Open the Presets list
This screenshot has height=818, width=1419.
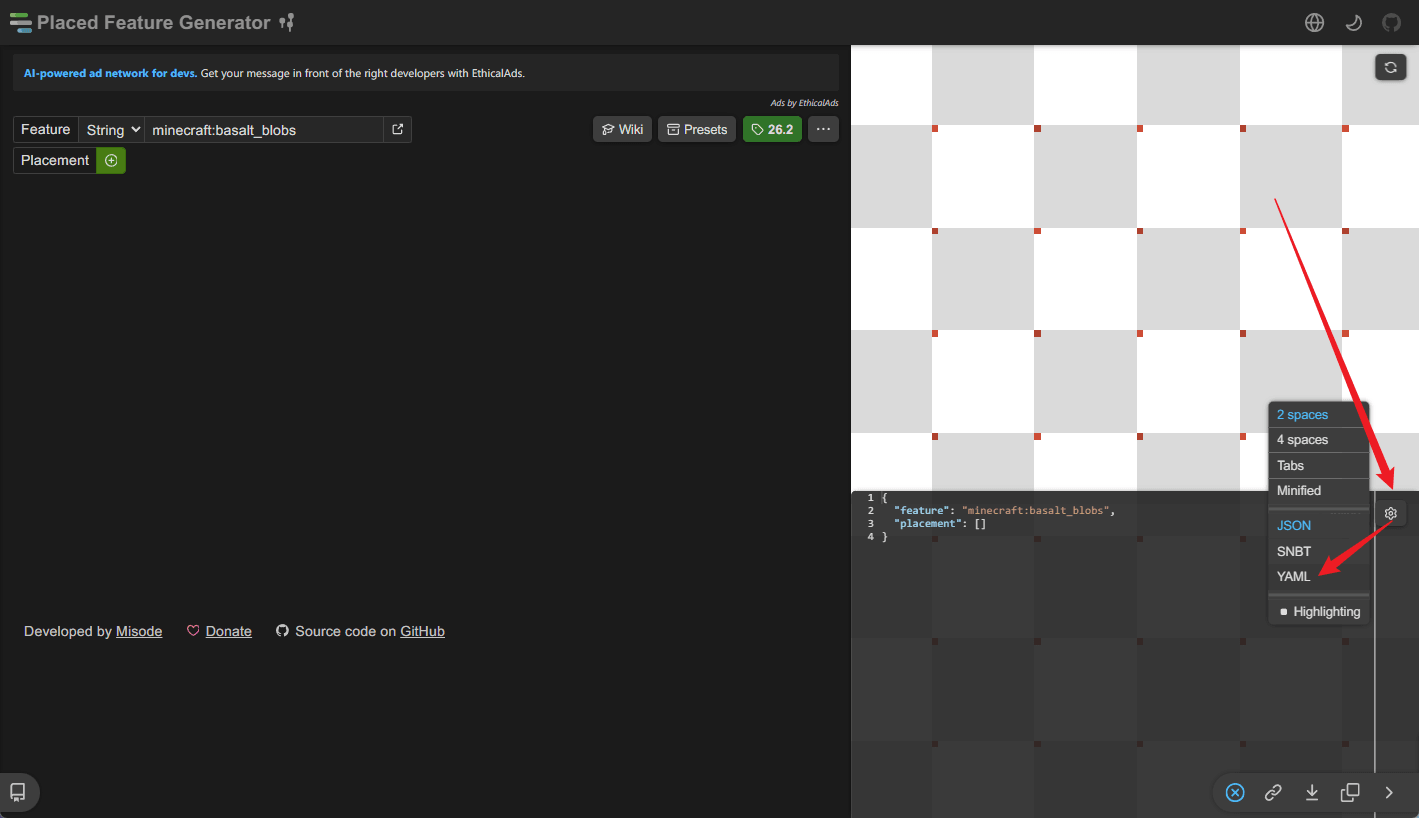pos(697,129)
